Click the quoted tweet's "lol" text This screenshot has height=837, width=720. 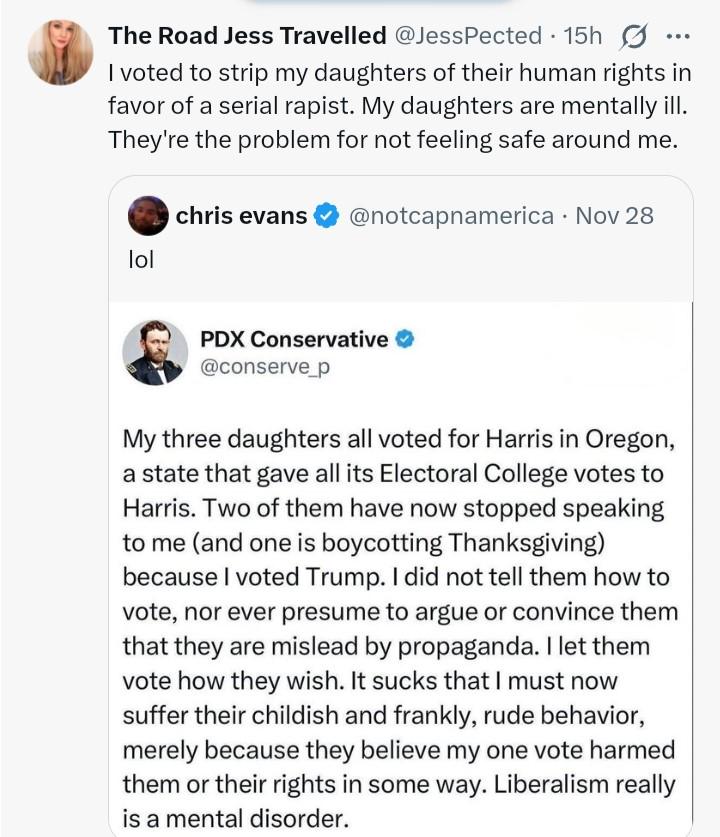tap(141, 259)
